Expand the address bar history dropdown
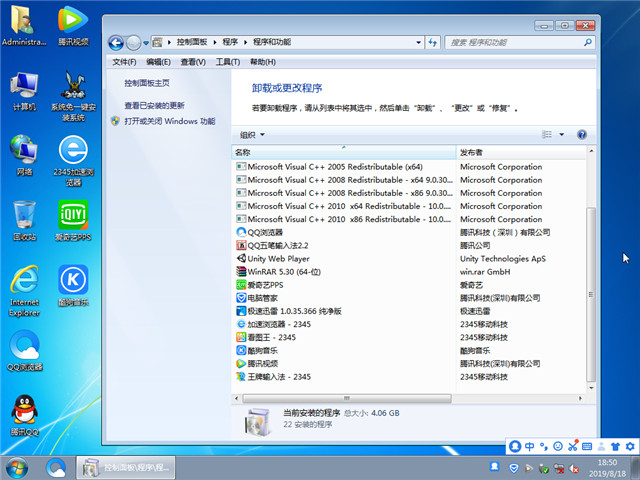Screen dimensions: 640x480 click(418, 42)
